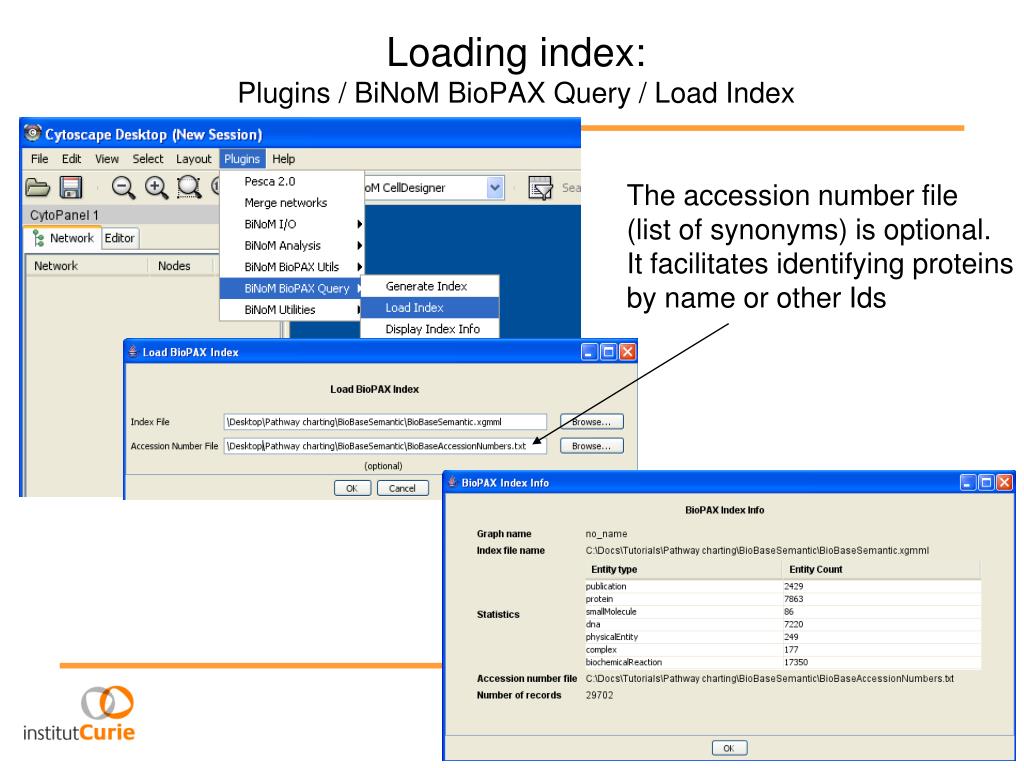Open the Select menu
The height and width of the screenshot is (768, 1024).
148,159
